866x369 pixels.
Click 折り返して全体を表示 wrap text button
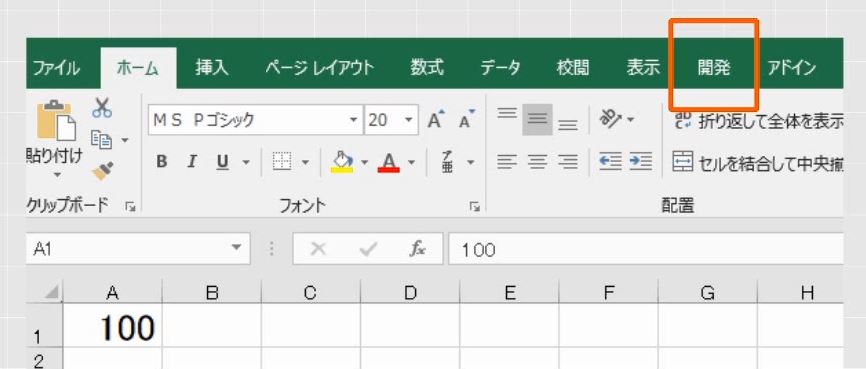click(758, 120)
